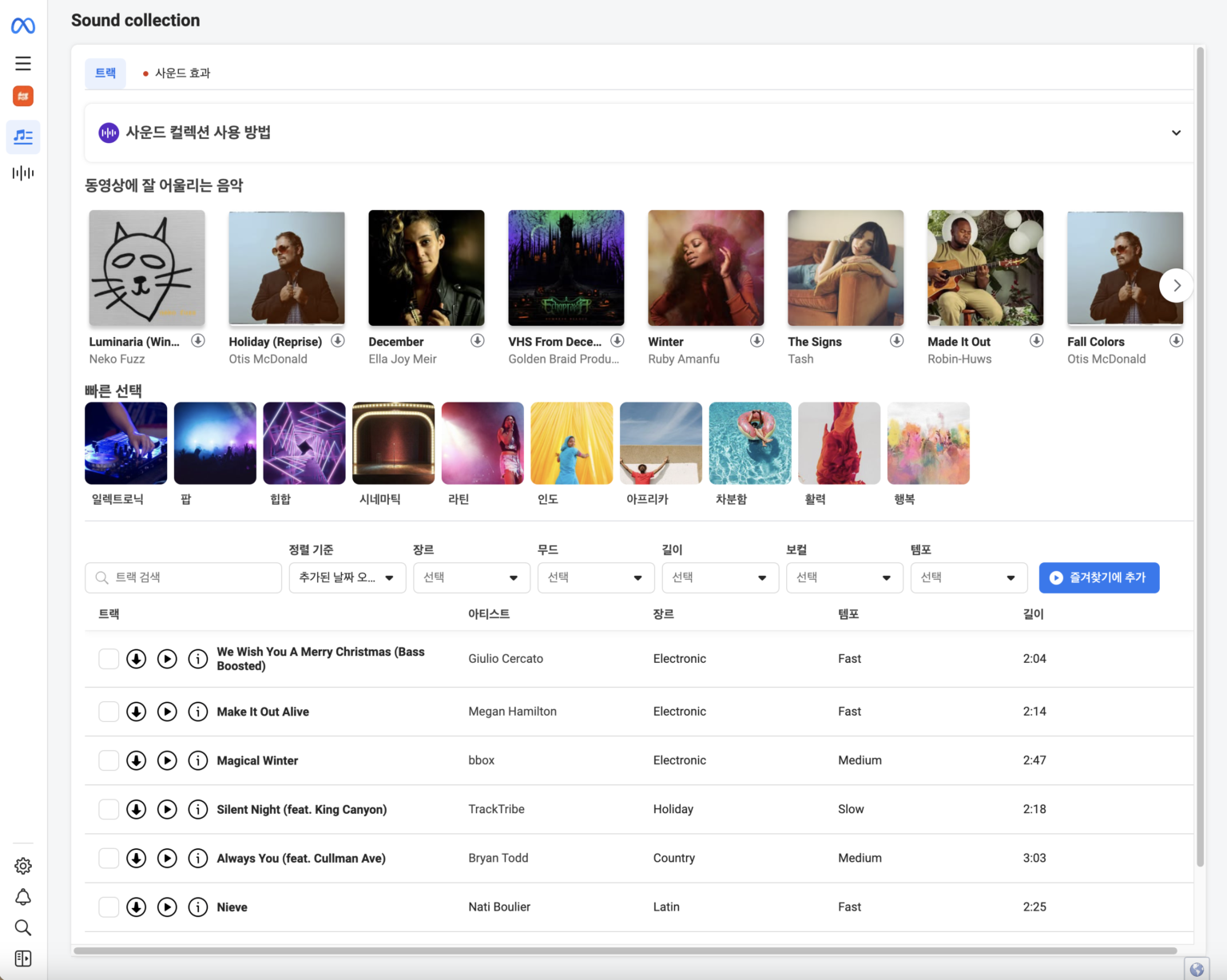
Task: Open the sound effects waveform sidebar icon
Action: tap(23, 173)
